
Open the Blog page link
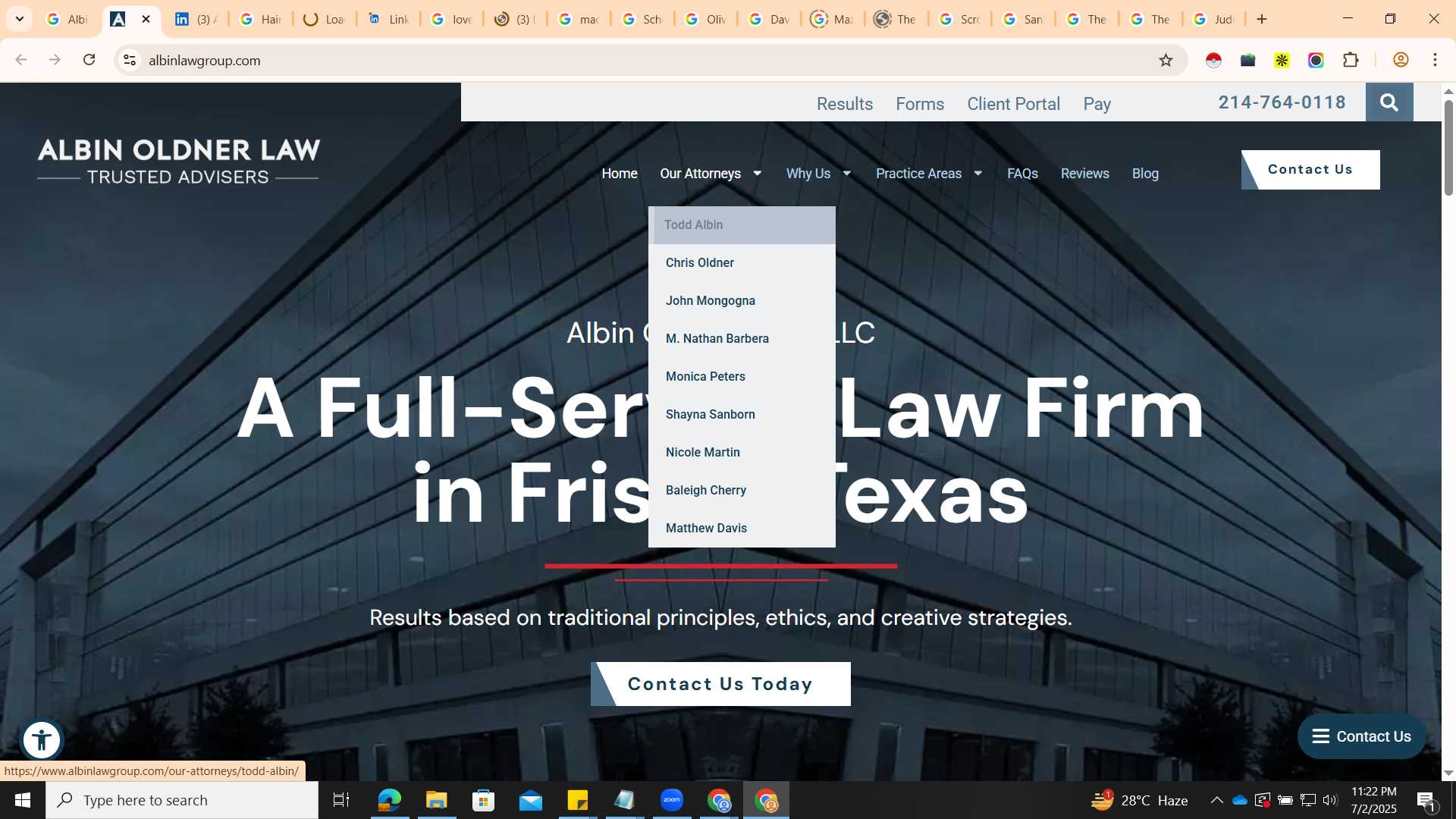(x=1145, y=174)
